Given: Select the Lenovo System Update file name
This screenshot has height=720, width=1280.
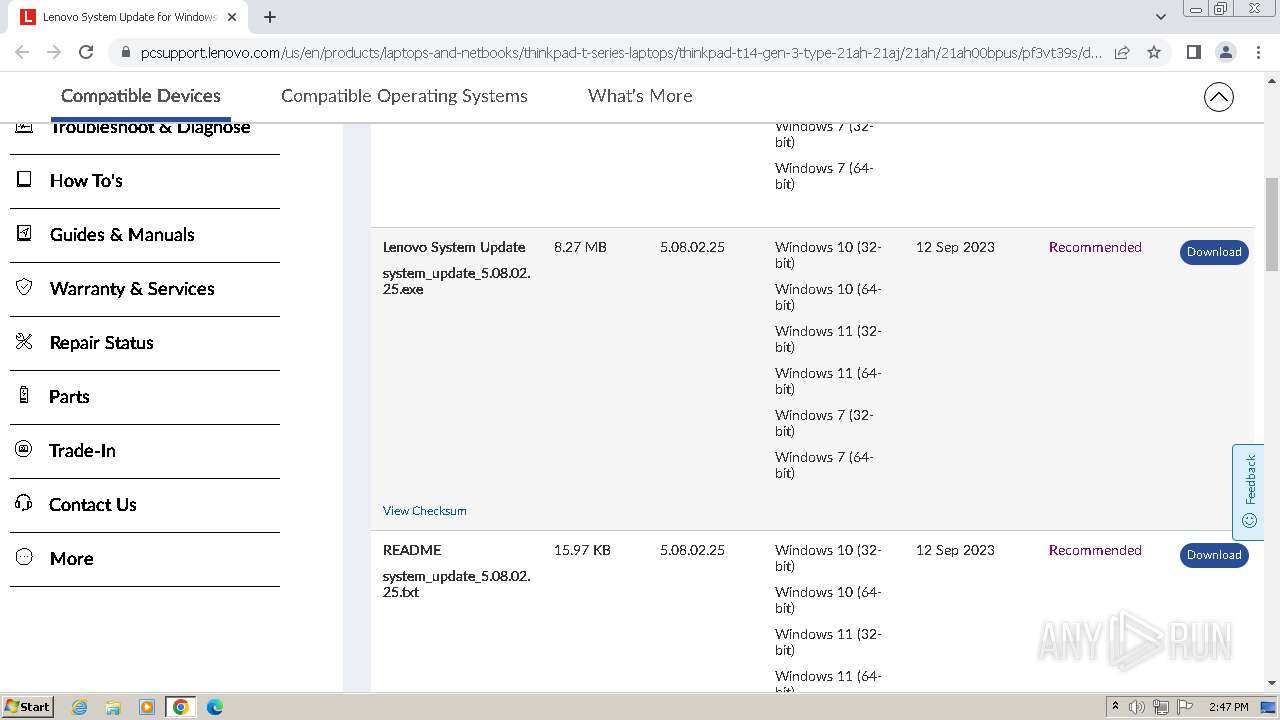Looking at the screenshot, I should click(454, 248).
